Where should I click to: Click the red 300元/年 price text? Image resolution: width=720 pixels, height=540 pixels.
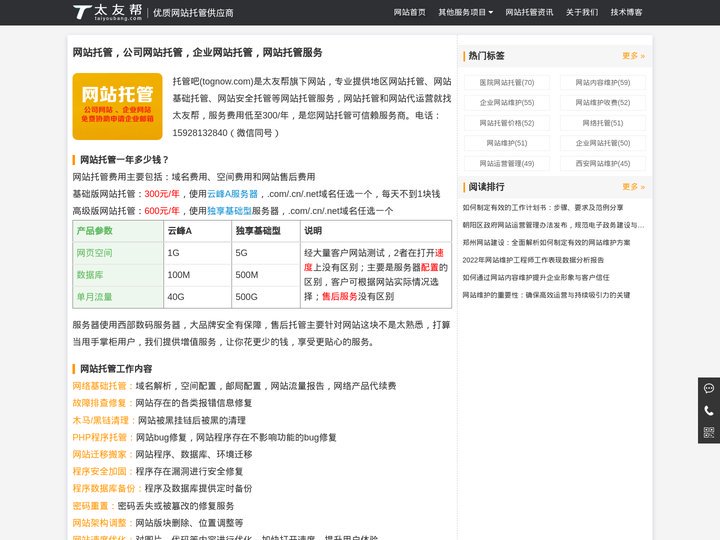[x=162, y=194]
